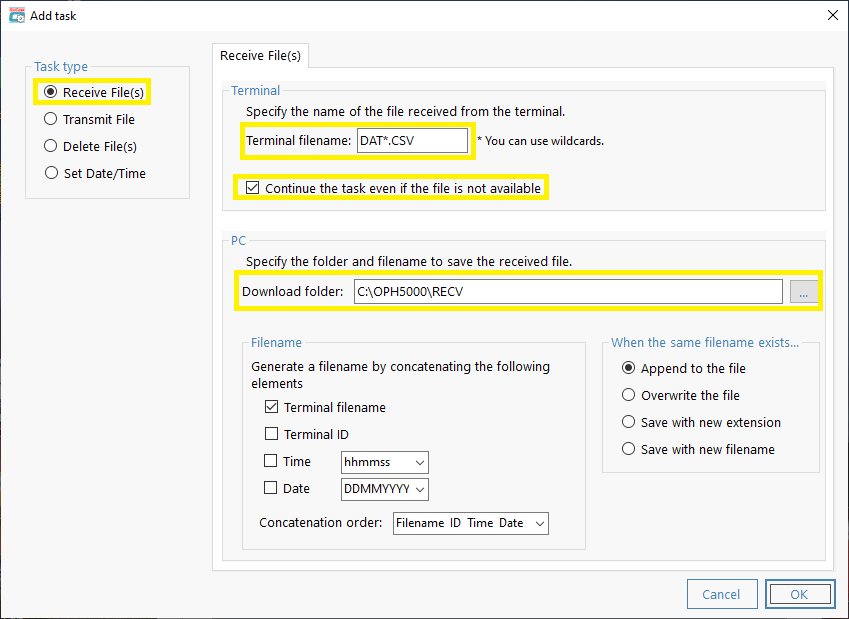849x619 pixels.
Task: Select Transmit File task type
Action: coord(89,119)
